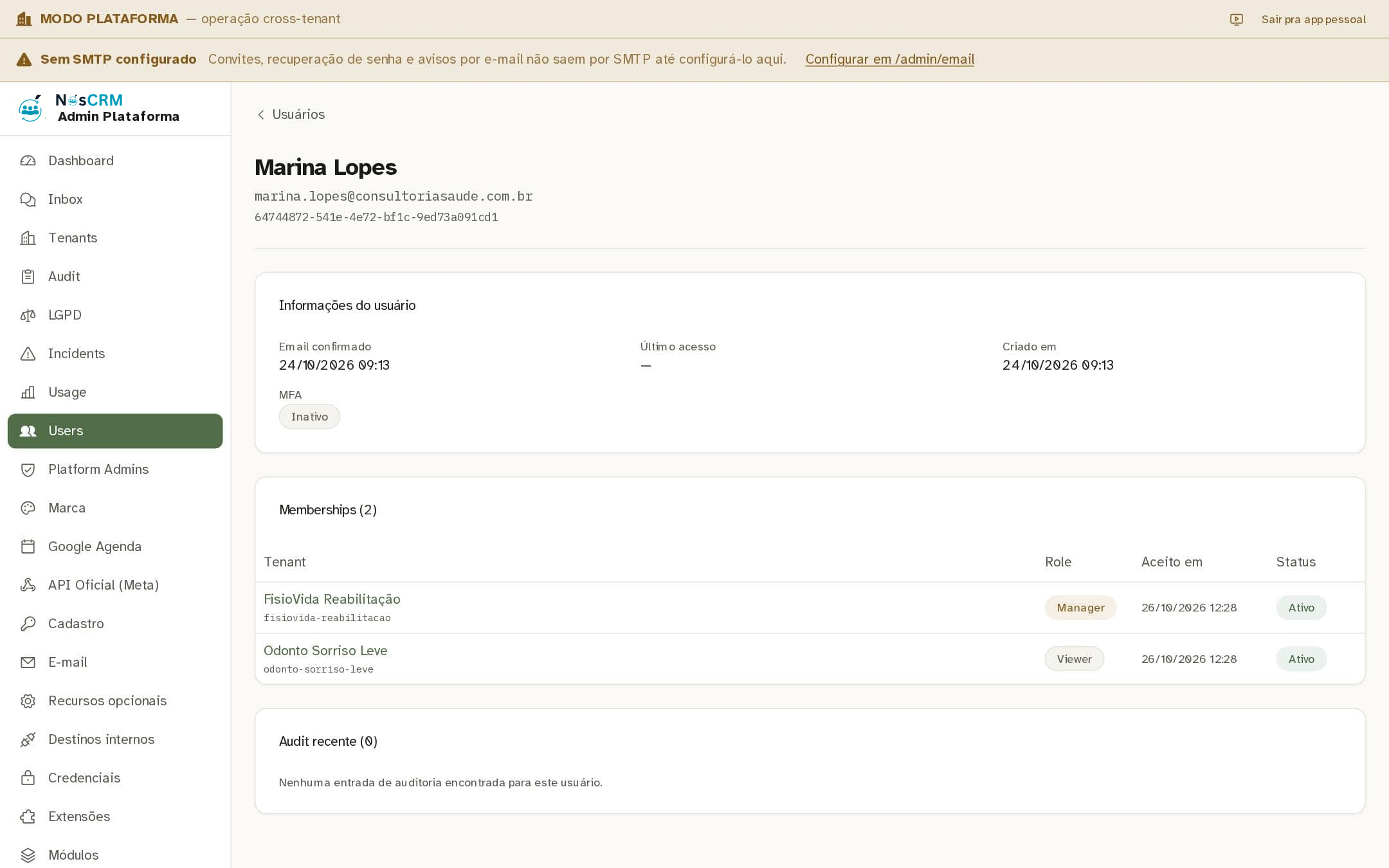Open Platform Admins in sidebar
The width and height of the screenshot is (1389, 868).
point(115,469)
